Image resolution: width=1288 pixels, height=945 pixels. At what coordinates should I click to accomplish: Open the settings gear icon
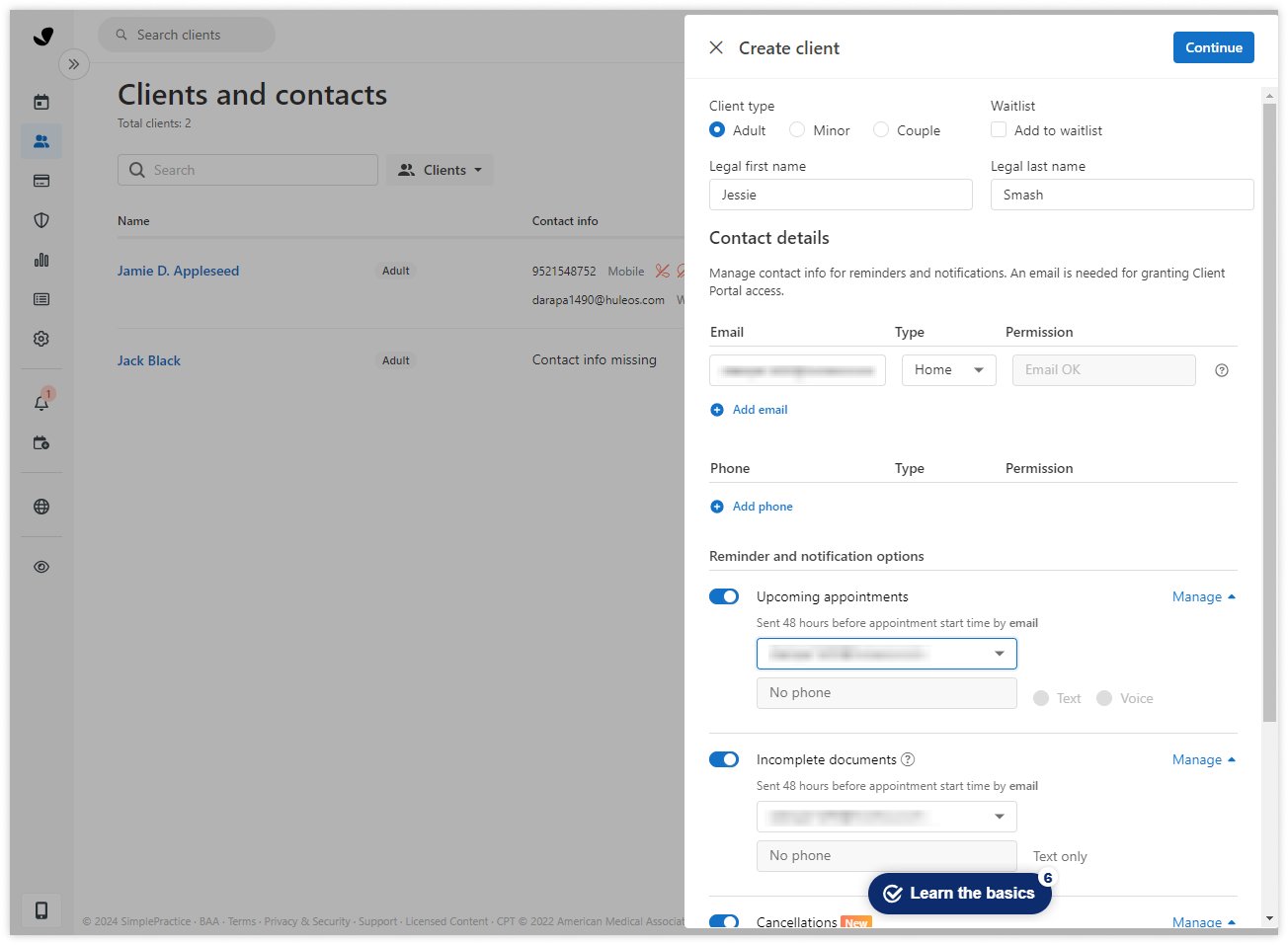[x=41, y=339]
